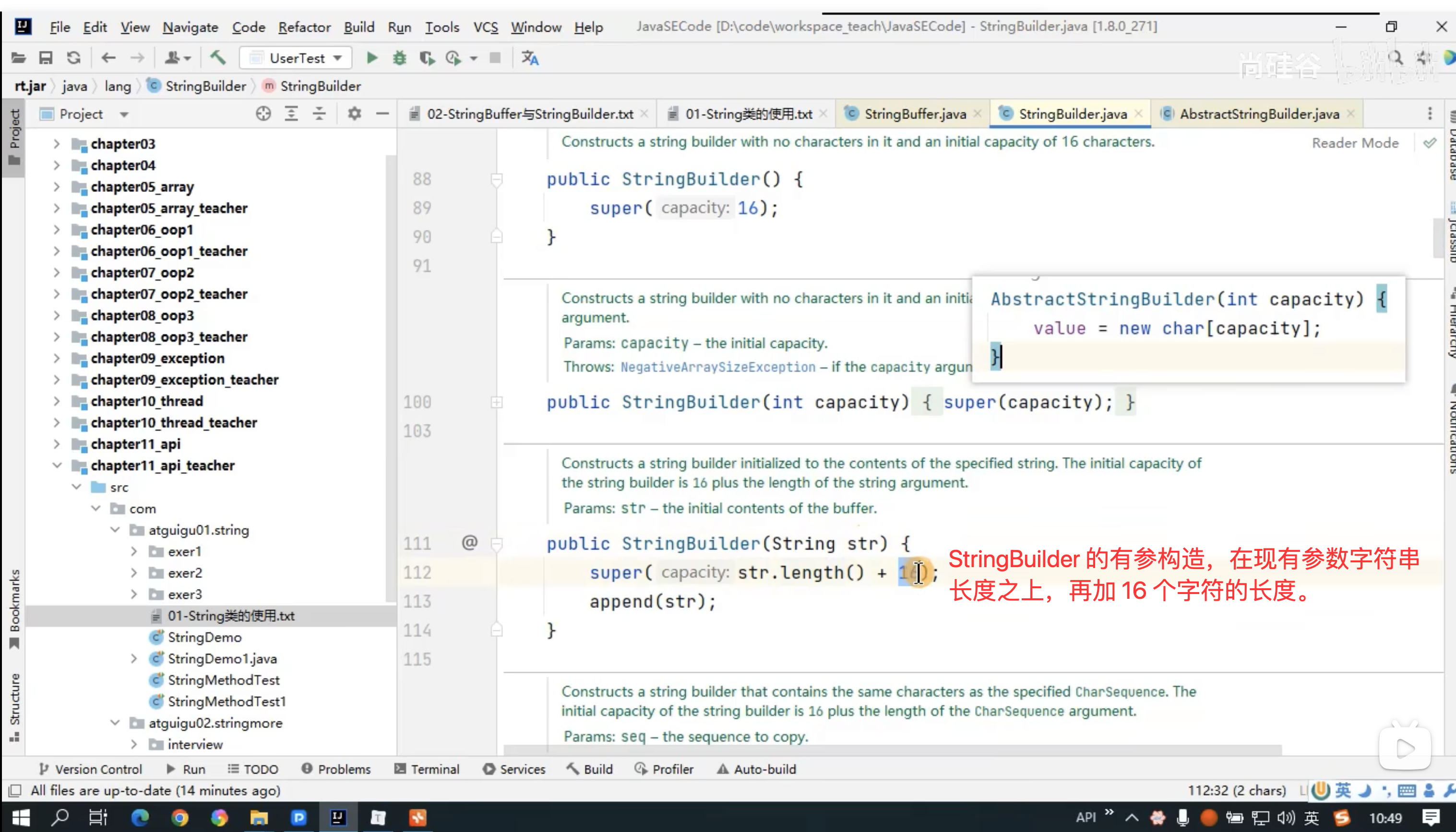Click the editor horizontal scrollbar
Screen dimensions: 1456x832
click(x=892, y=749)
